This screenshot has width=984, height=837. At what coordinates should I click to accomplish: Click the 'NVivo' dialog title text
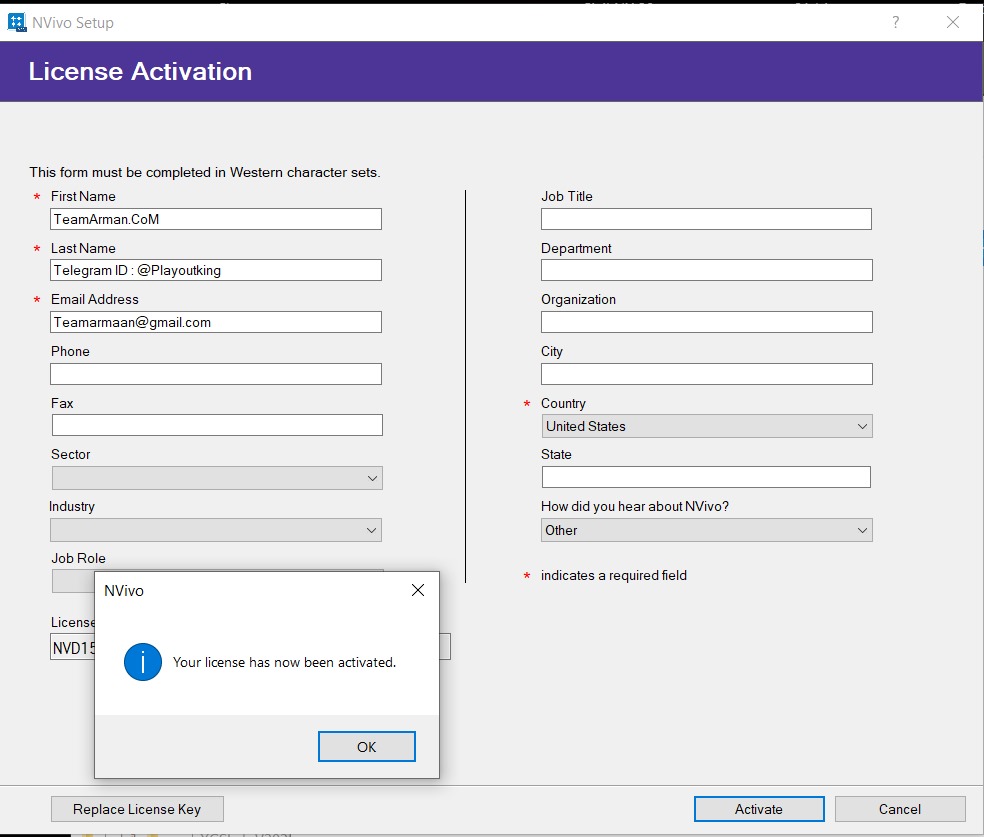(x=124, y=590)
